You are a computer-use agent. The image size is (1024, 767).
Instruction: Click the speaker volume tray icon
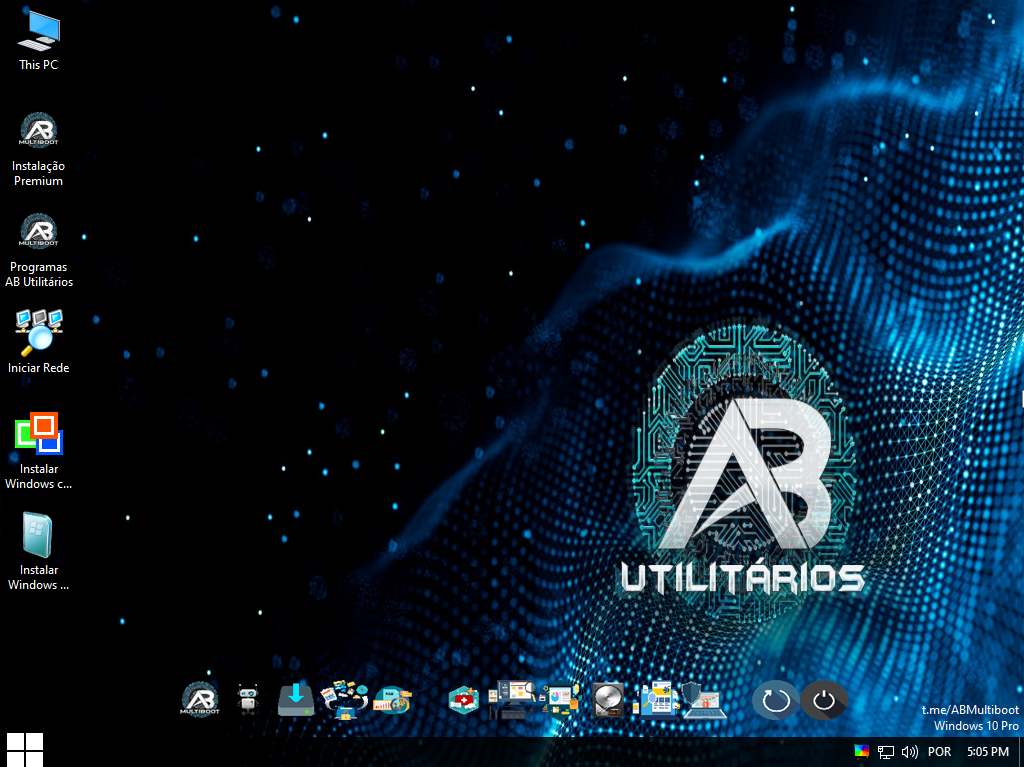(910, 752)
